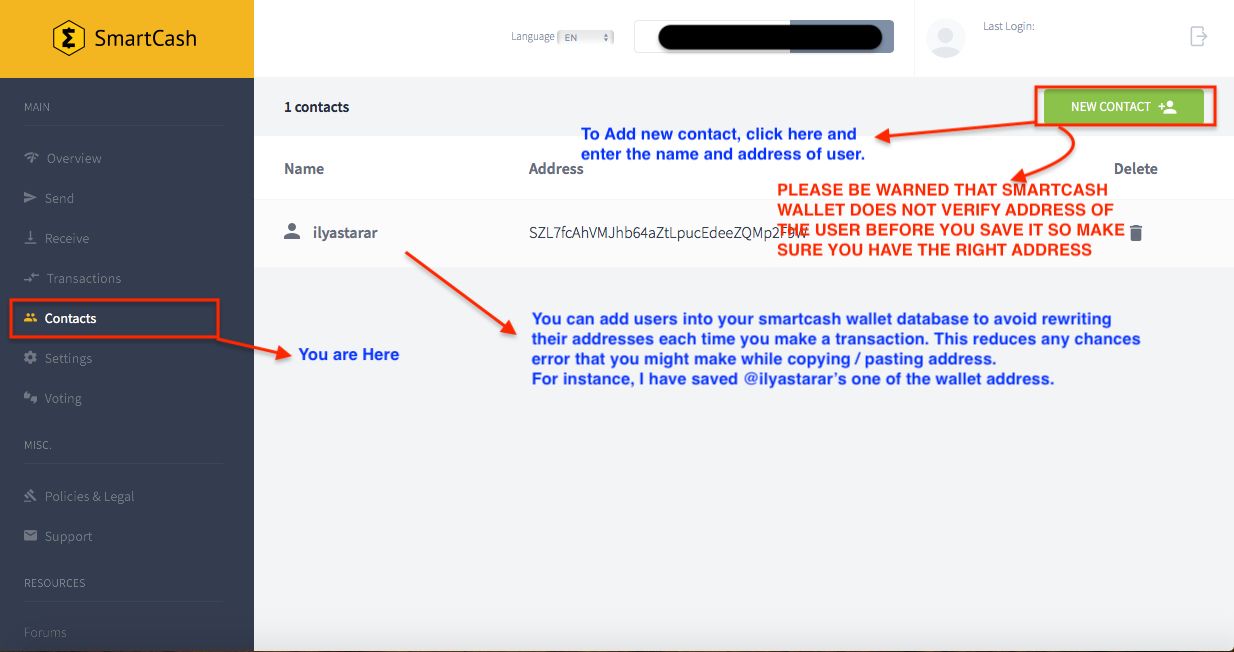Open the Voting menu item
This screenshot has height=652, width=1234.
click(63, 398)
